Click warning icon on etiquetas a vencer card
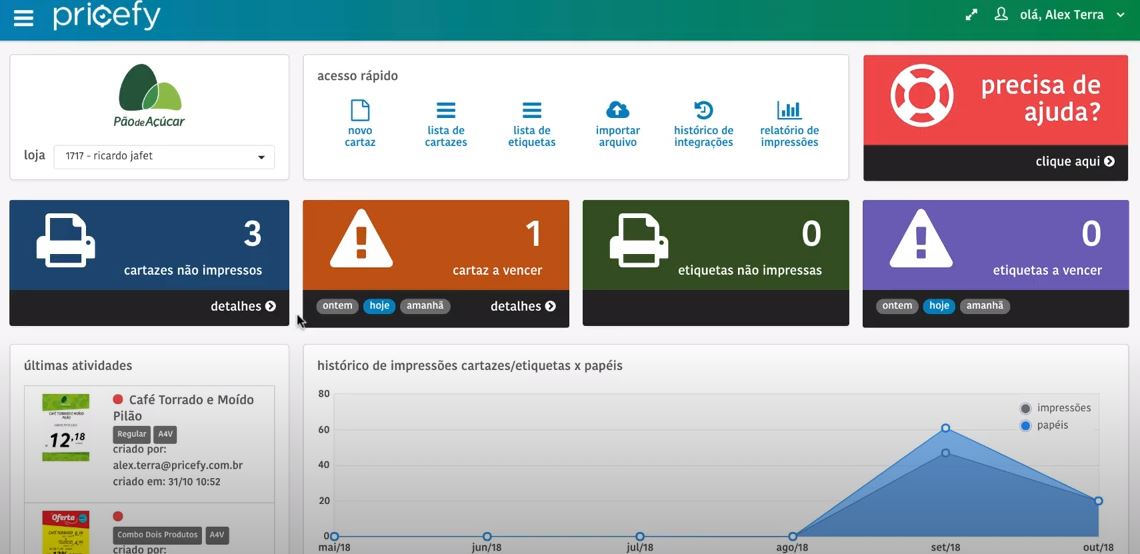The width and height of the screenshot is (1140, 554). (x=921, y=238)
